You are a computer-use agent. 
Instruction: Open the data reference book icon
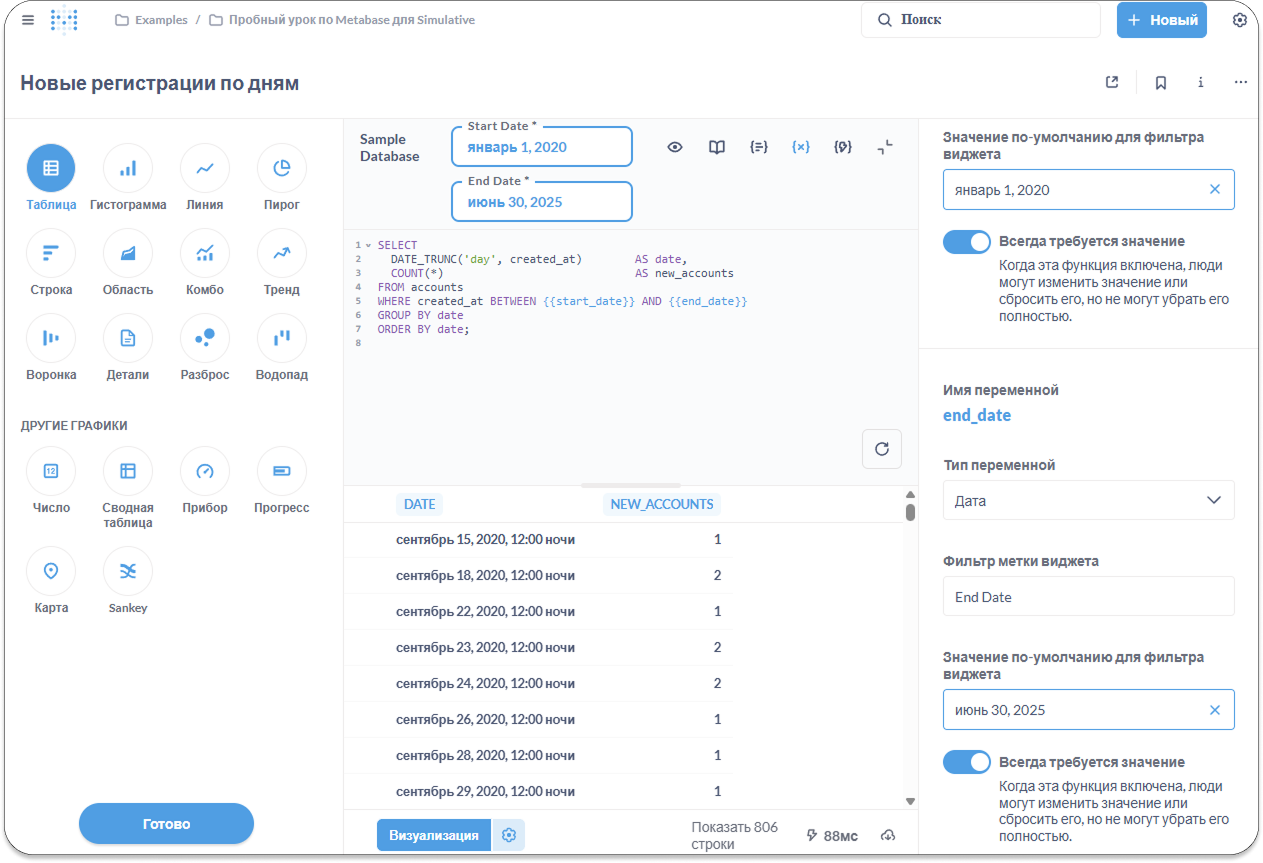click(x=717, y=147)
